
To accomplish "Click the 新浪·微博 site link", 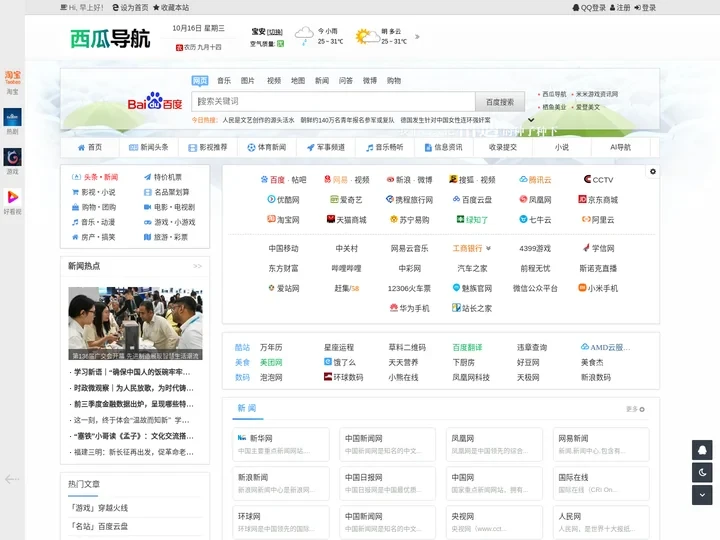I will (x=409, y=180).
